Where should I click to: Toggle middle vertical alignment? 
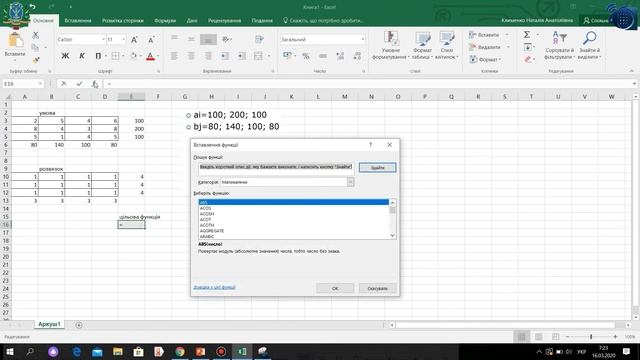pos(191,39)
